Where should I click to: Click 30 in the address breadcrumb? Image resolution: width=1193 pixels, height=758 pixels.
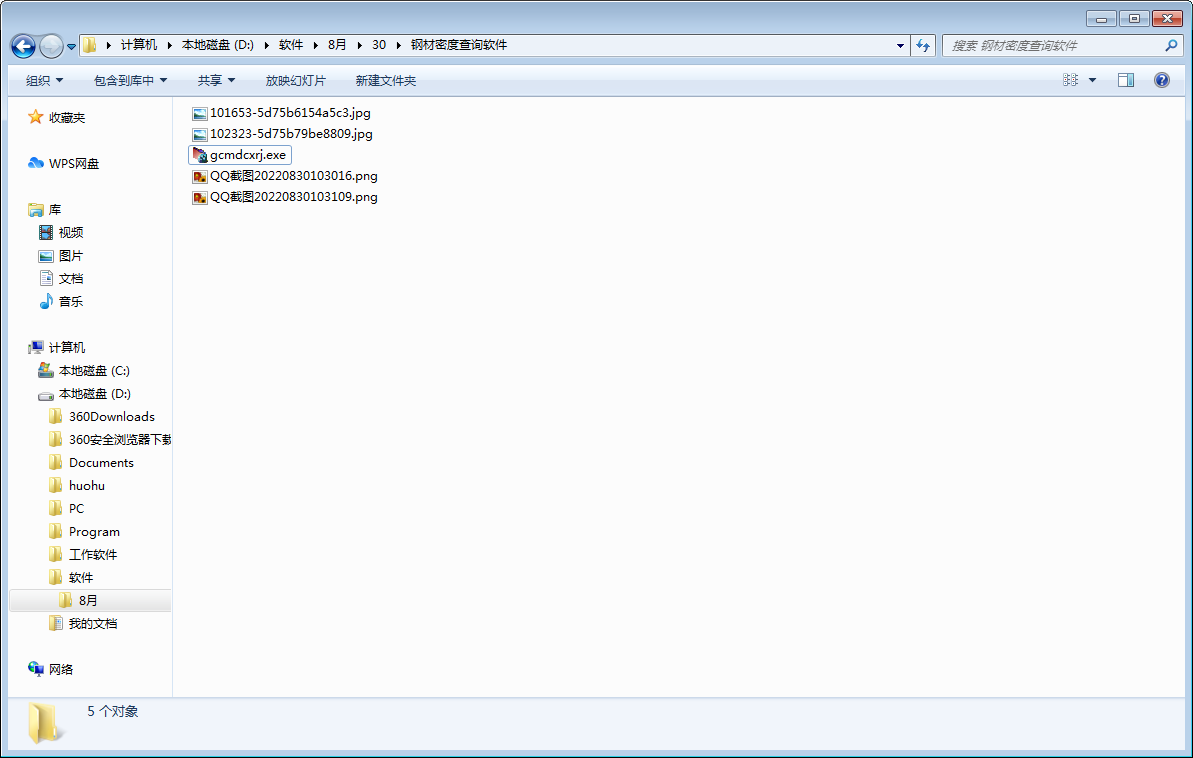(x=379, y=45)
